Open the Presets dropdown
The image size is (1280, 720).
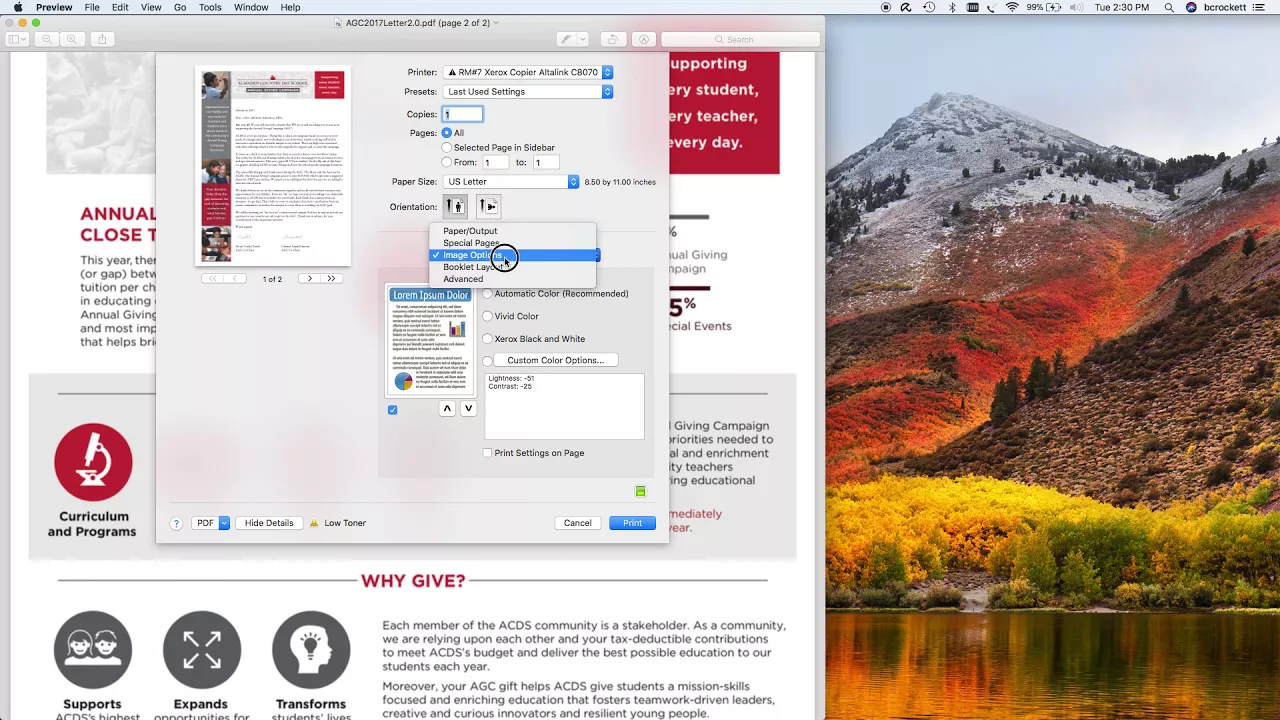(528, 92)
